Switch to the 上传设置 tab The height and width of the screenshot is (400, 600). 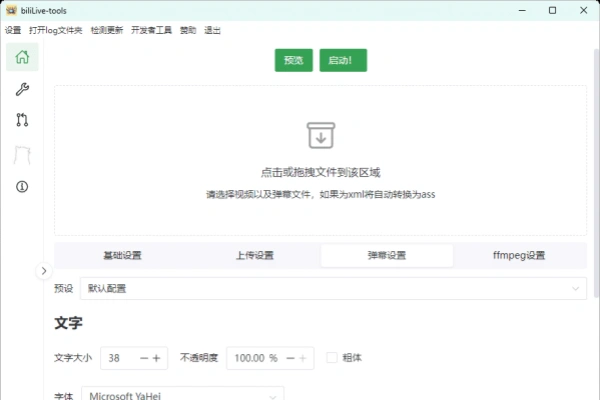click(254, 255)
